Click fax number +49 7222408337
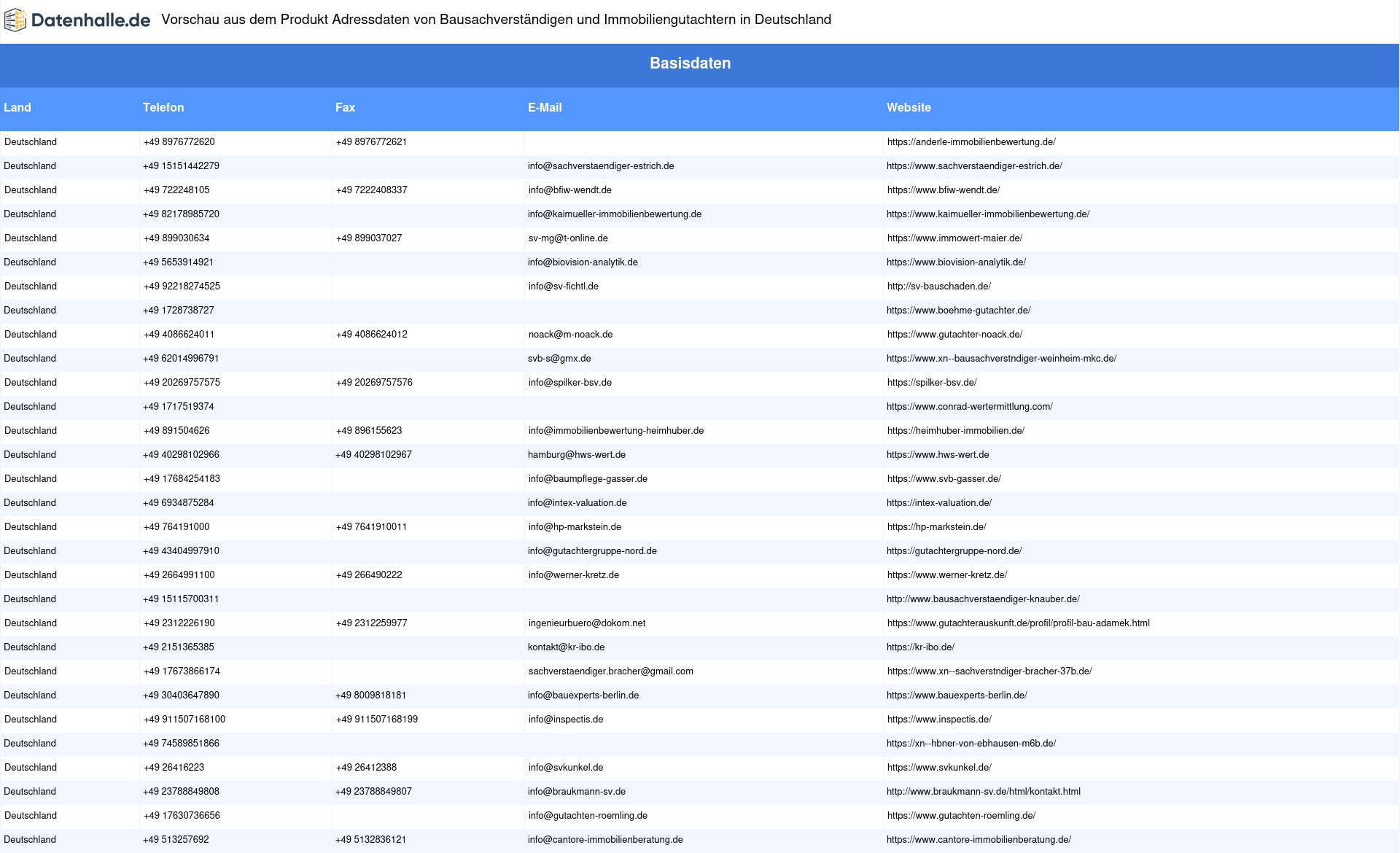Viewport: 1400px width, 853px height. (372, 190)
